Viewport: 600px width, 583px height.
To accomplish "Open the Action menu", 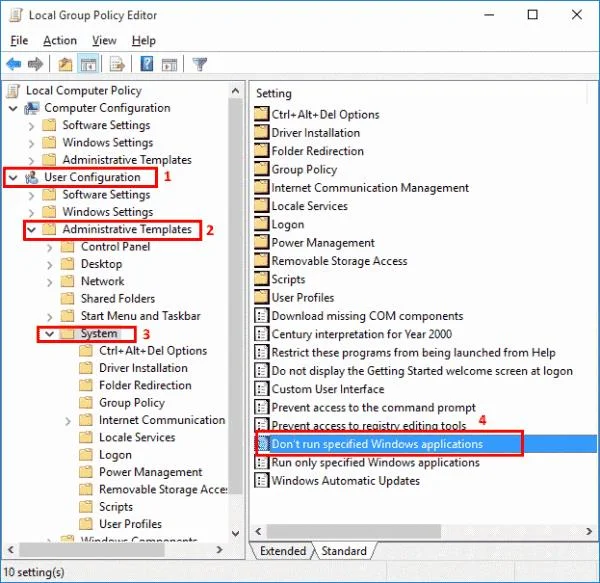I will coord(60,41).
